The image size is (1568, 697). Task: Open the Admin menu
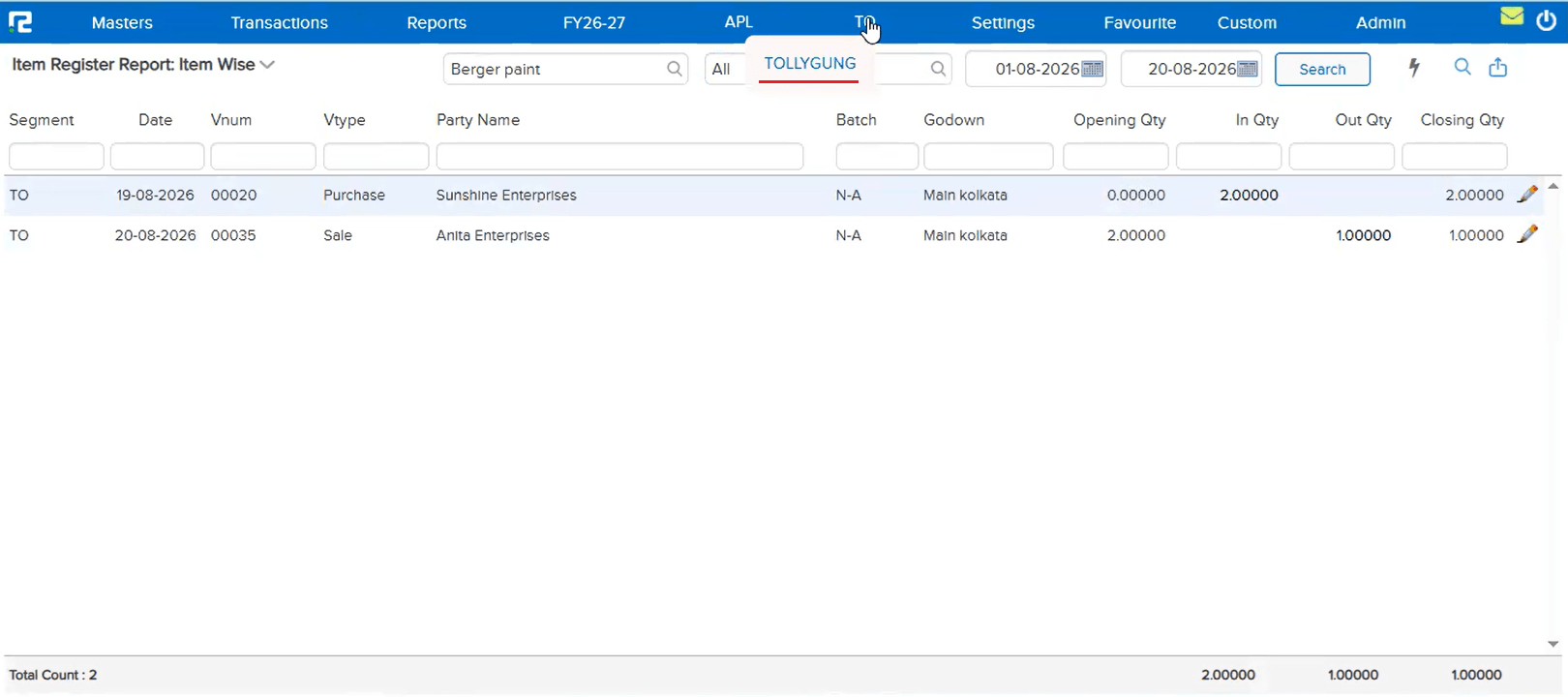pos(1381,22)
